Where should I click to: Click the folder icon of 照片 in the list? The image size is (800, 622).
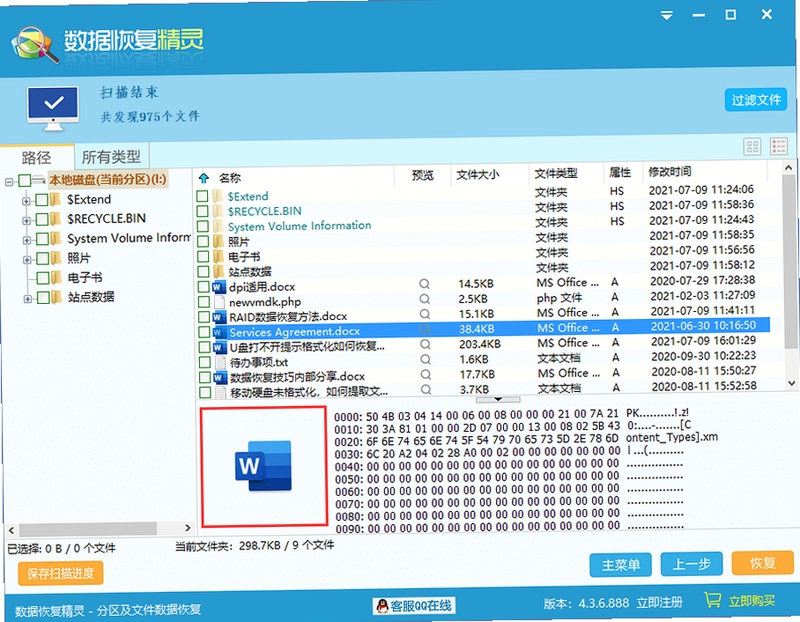pos(218,241)
